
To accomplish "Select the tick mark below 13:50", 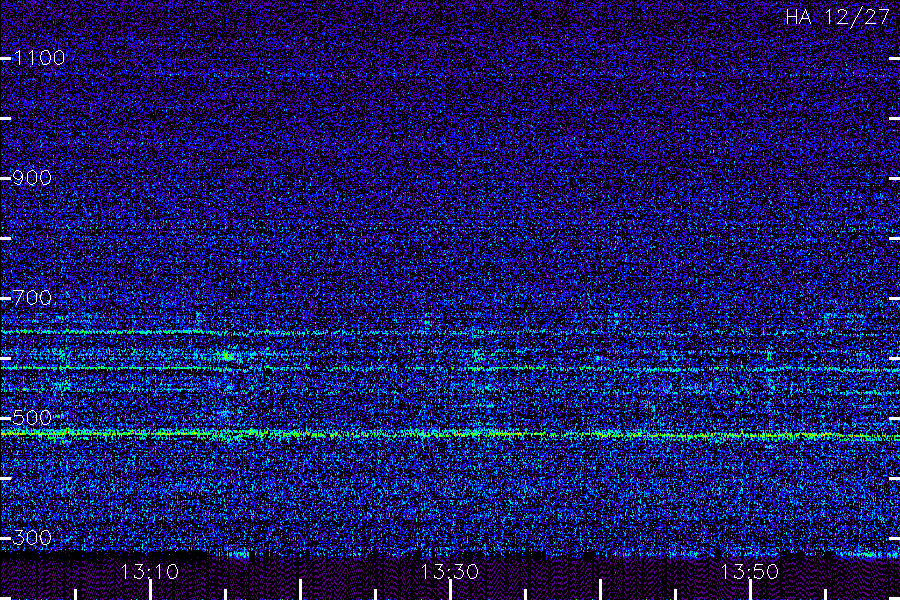I will [750, 590].
